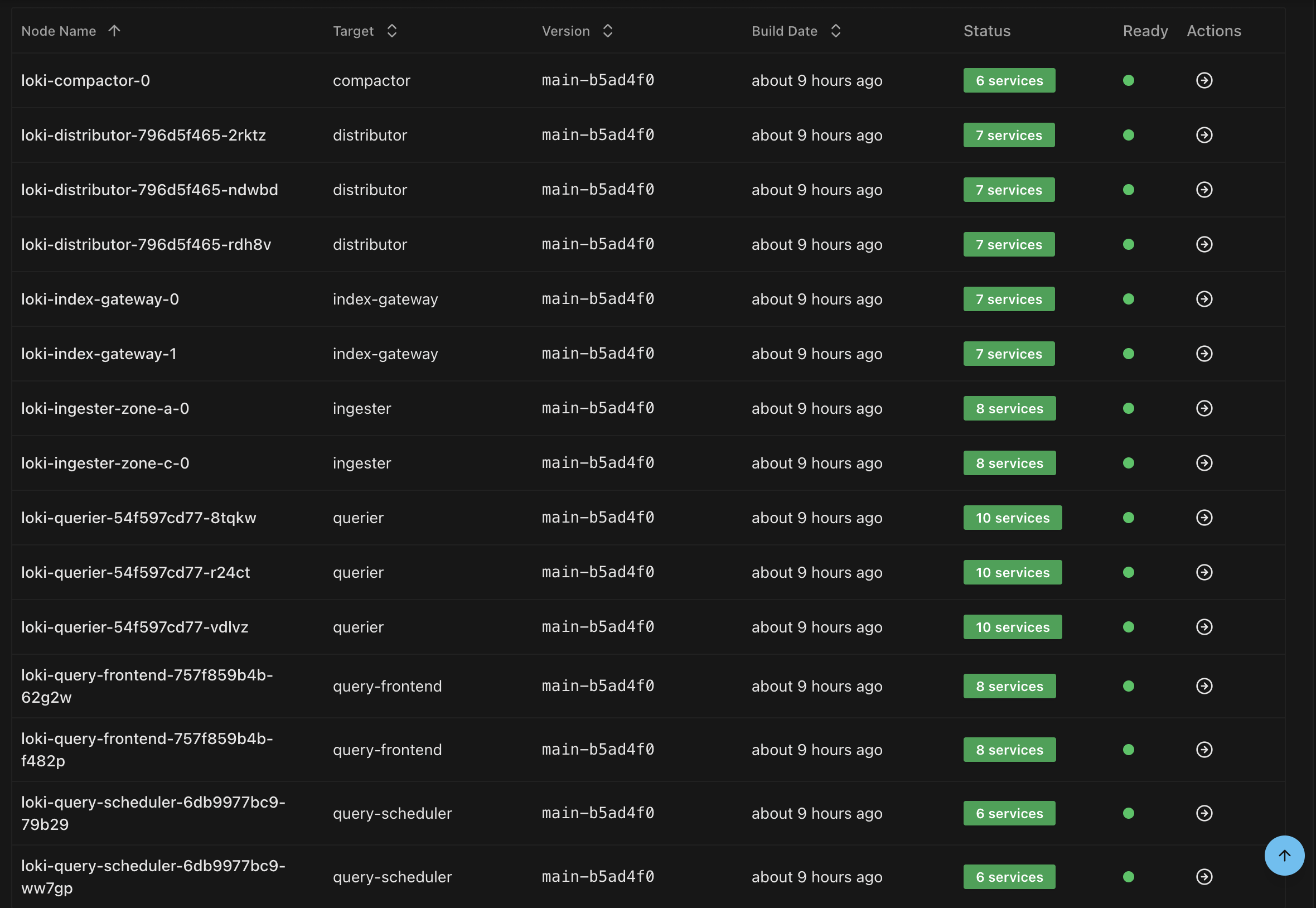Click the actions arrow for loki-querier-54f597cd77-8tqkw
The image size is (1316, 908).
[1204, 517]
